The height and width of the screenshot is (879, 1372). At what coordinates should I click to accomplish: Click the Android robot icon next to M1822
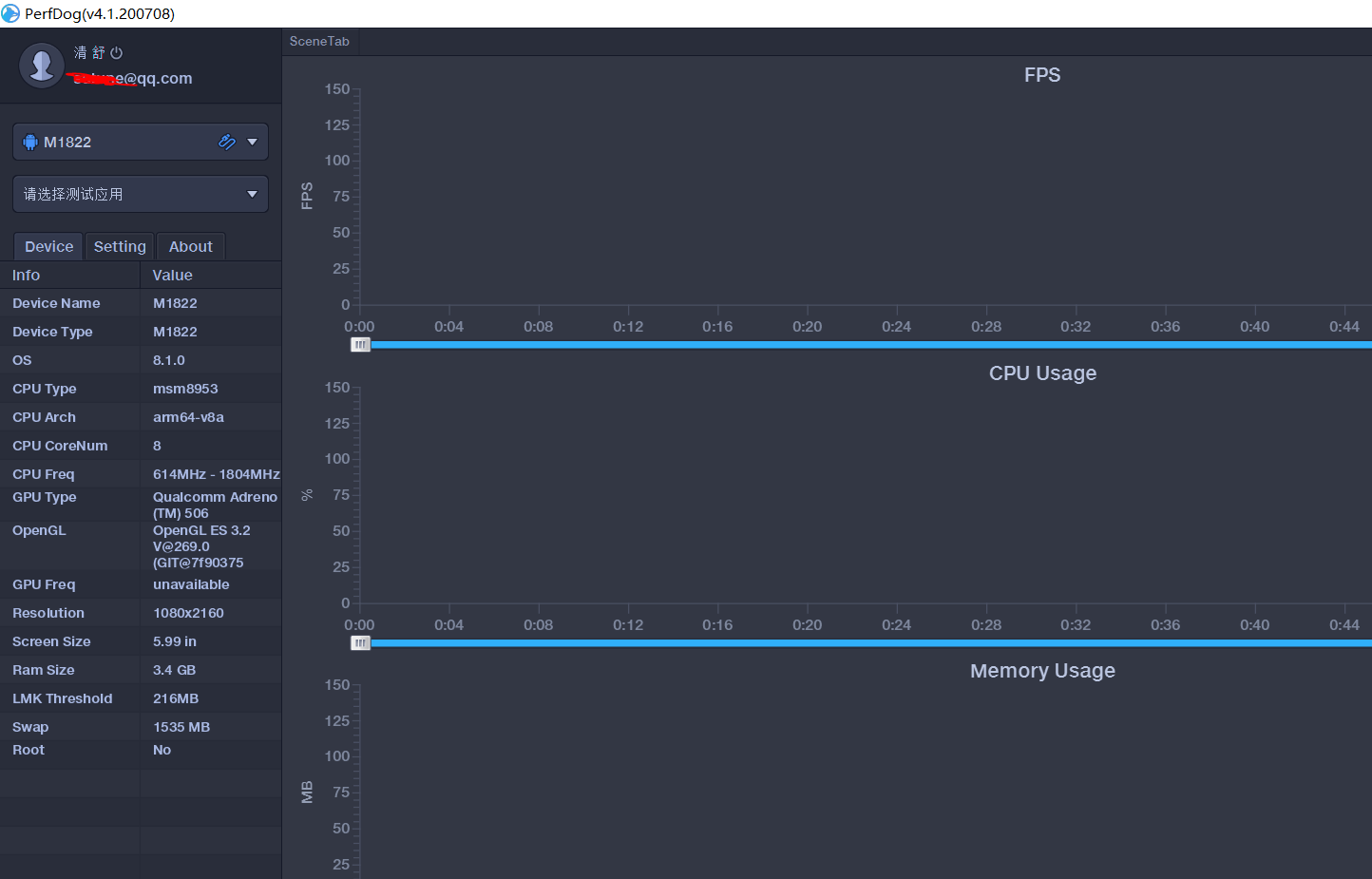tap(30, 143)
